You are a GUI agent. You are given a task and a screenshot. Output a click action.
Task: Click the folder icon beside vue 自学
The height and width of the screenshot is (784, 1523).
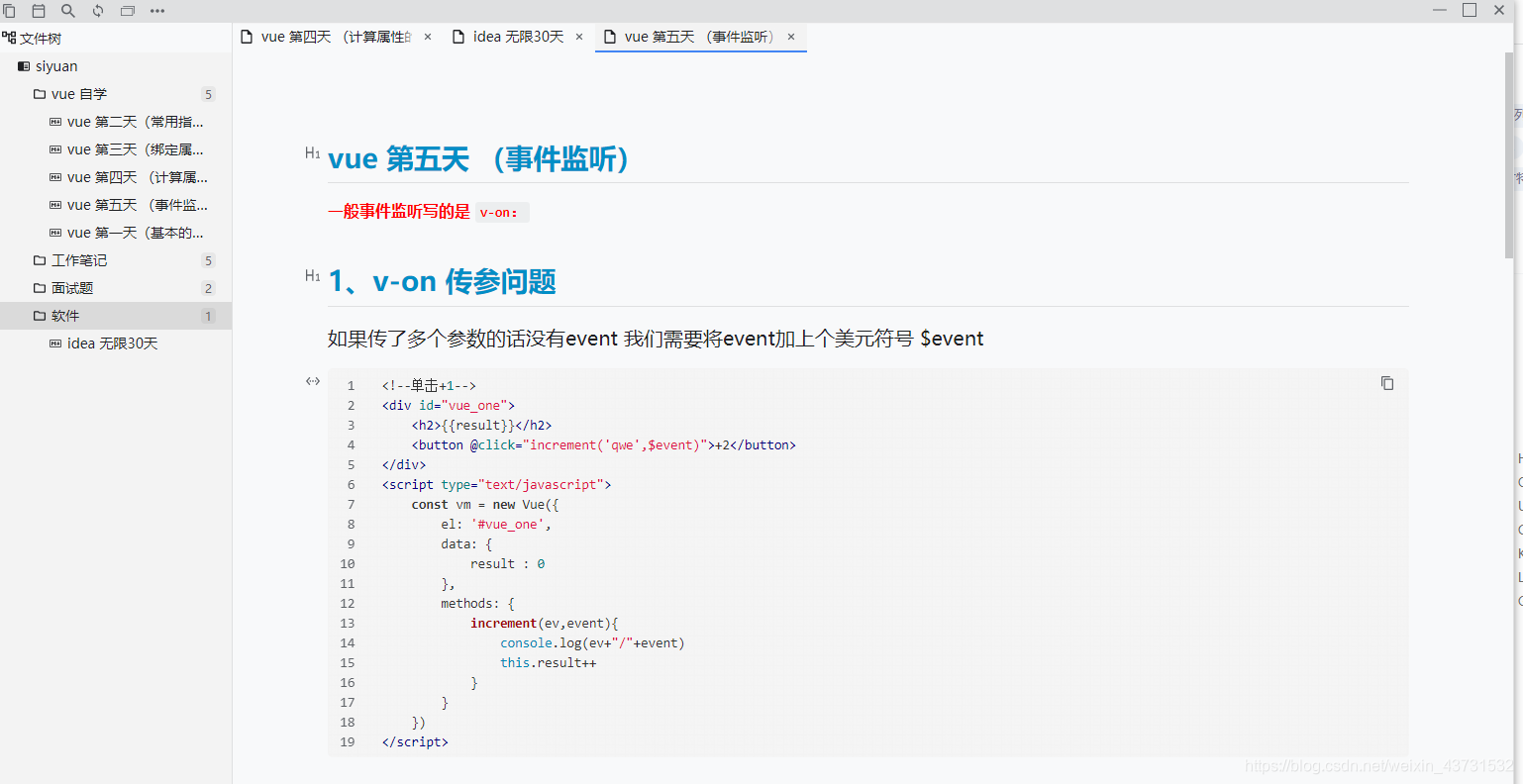(x=40, y=94)
